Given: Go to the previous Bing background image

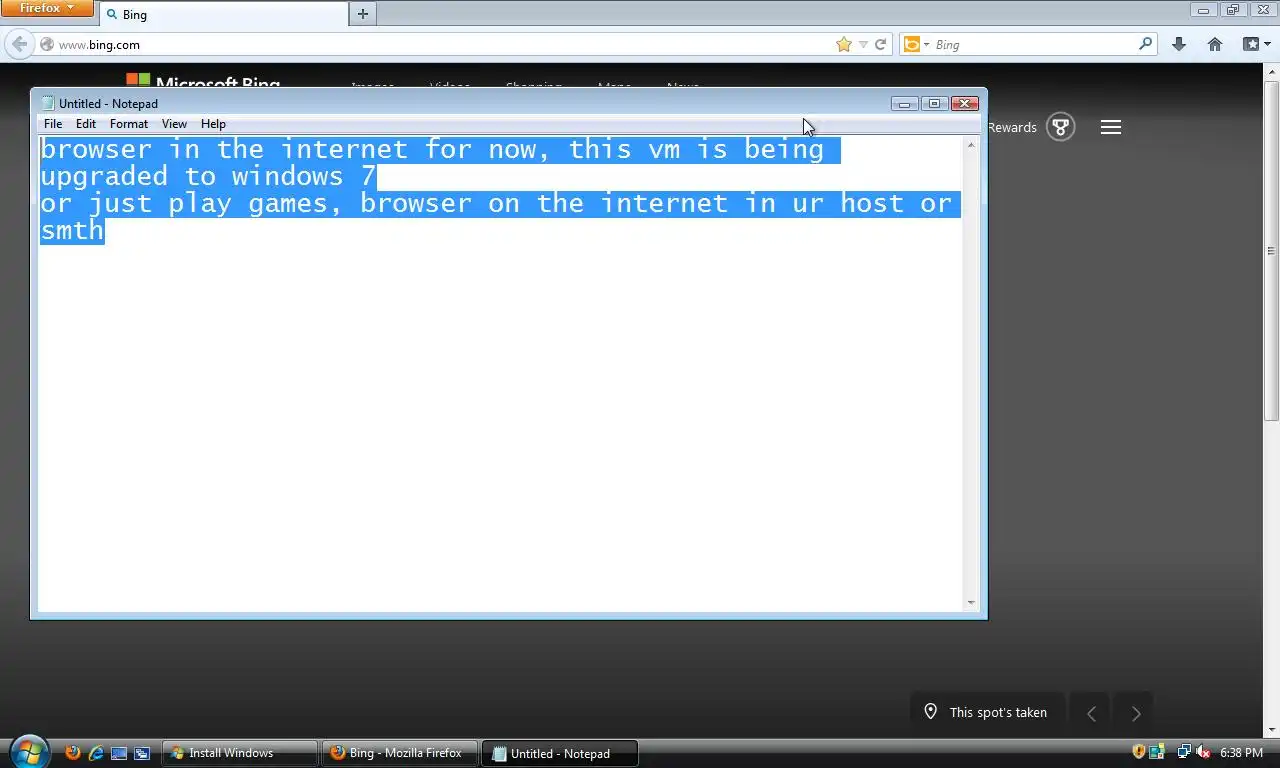Looking at the screenshot, I should coord(1091,713).
